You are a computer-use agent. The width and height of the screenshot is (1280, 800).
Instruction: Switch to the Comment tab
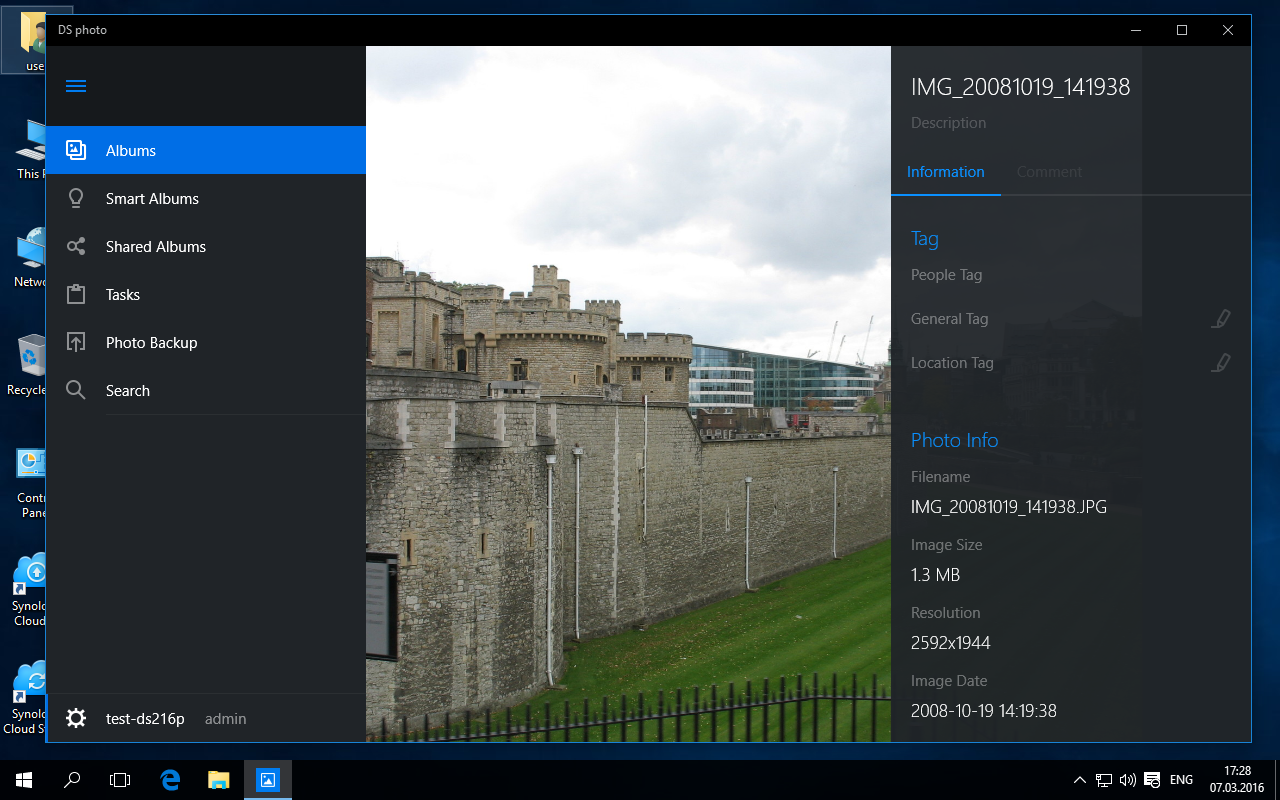(1049, 172)
